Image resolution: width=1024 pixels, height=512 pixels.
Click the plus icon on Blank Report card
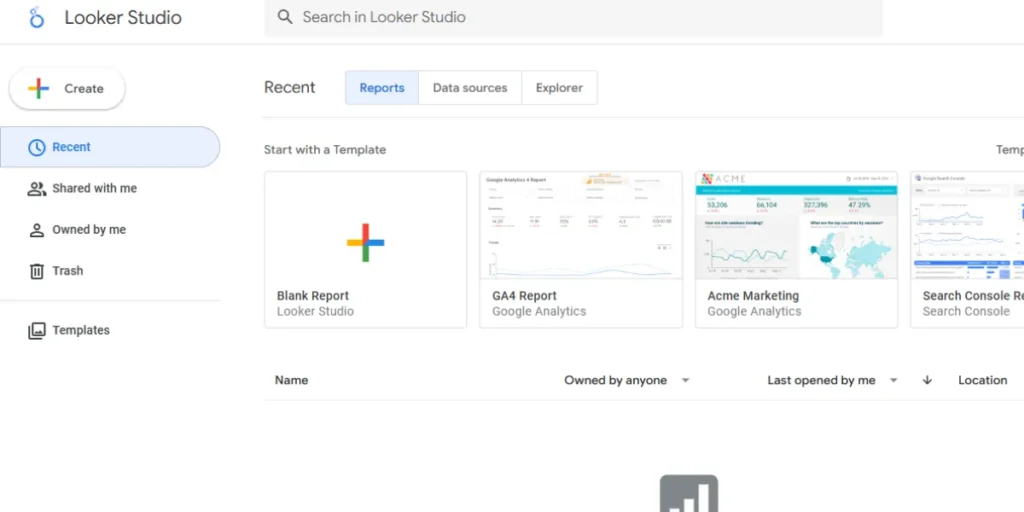pos(365,242)
